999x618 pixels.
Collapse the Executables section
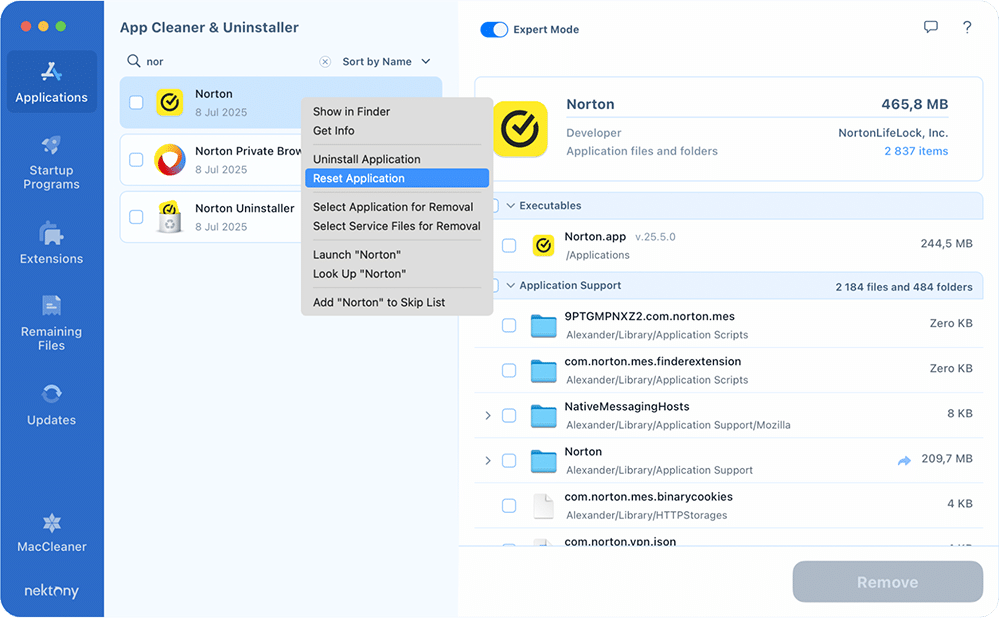pyautogui.click(x=510, y=206)
